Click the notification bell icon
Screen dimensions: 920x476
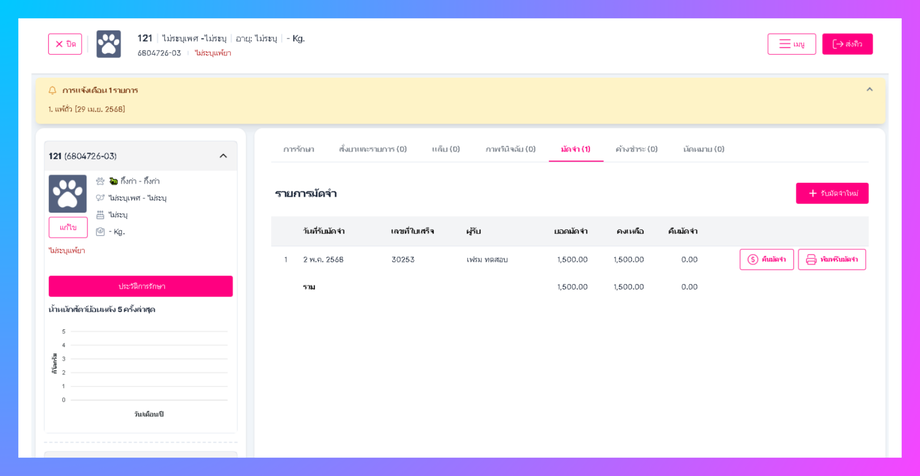pos(53,90)
